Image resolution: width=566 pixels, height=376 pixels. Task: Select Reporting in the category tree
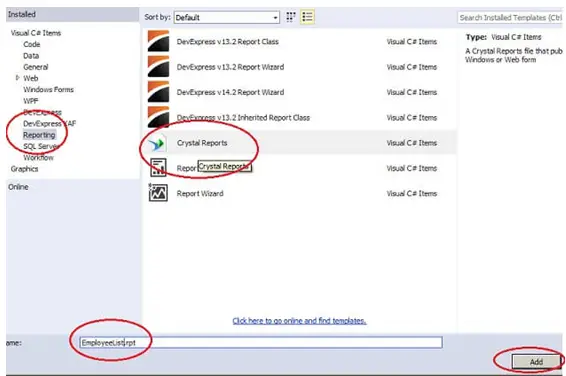(x=39, y=135)
